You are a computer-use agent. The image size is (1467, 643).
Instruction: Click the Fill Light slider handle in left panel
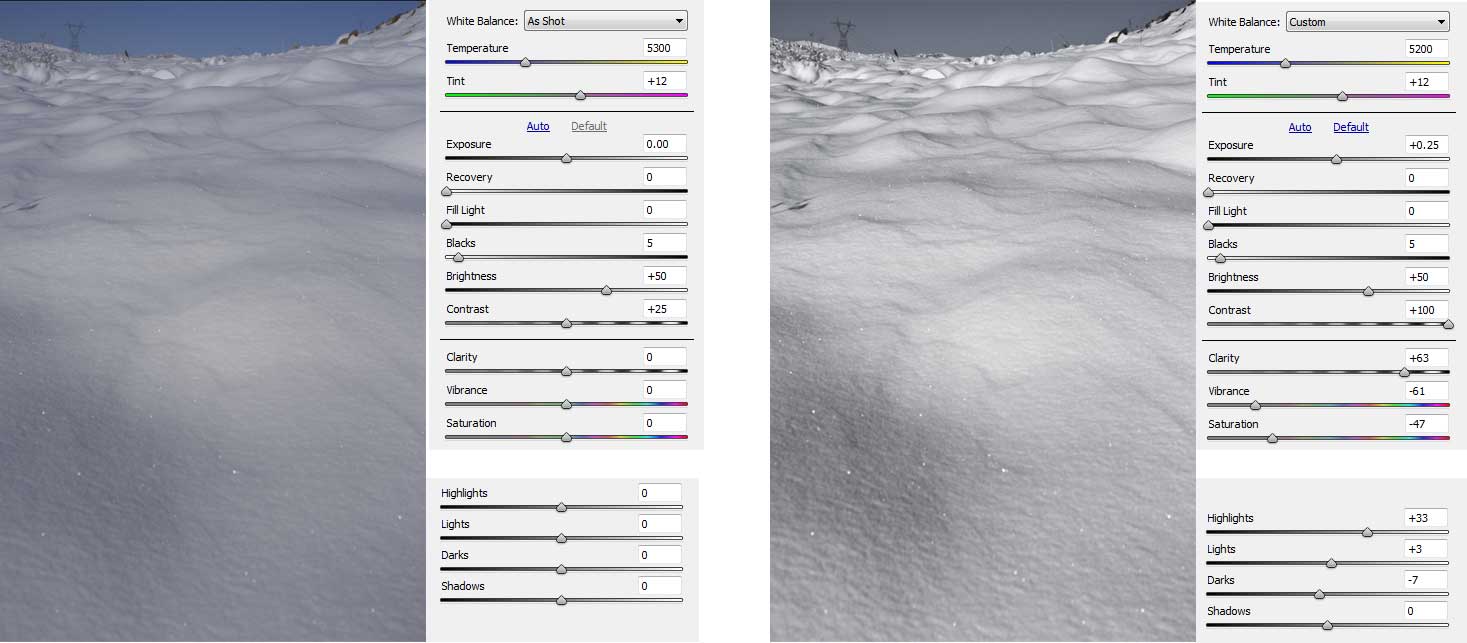pos(446,224)
